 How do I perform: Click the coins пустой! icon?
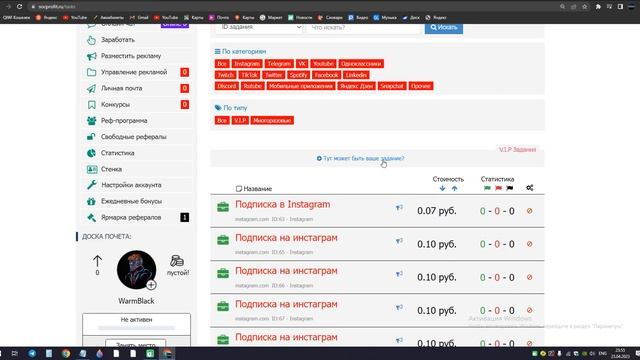tap(177, 261)
